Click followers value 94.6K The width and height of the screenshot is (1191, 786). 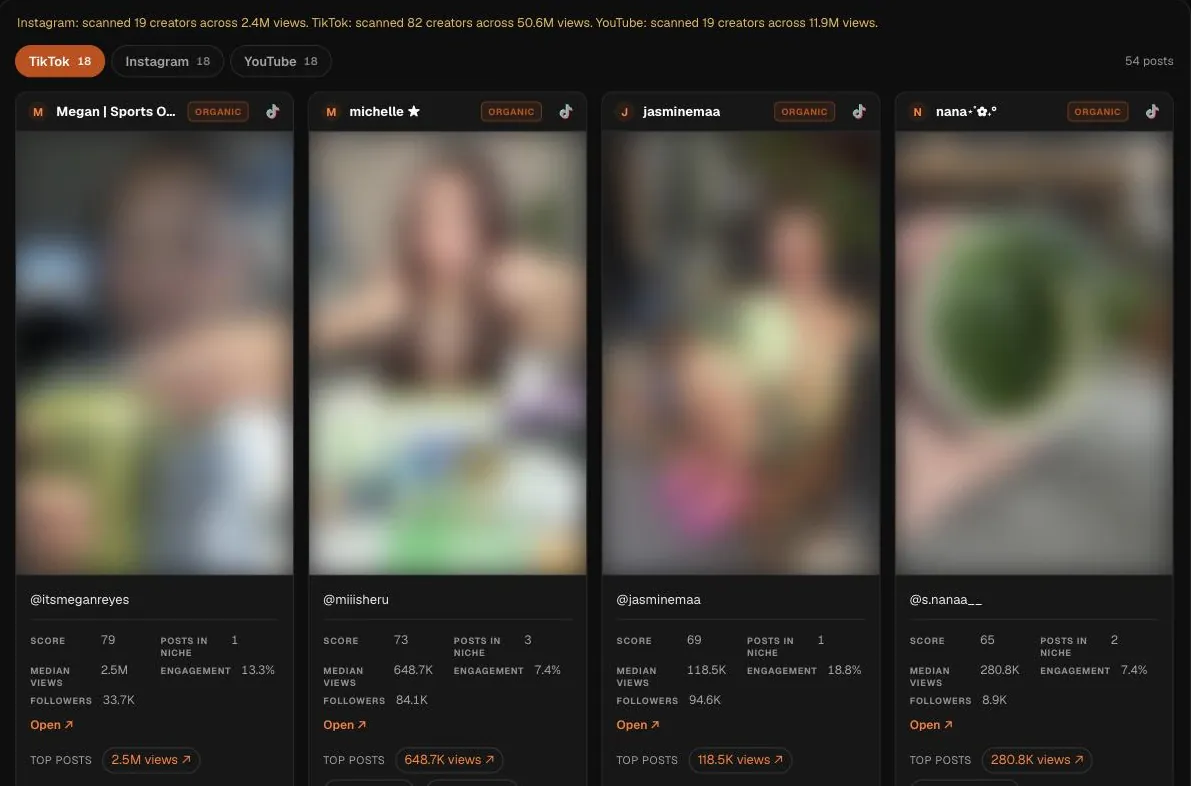coord(705,700)
